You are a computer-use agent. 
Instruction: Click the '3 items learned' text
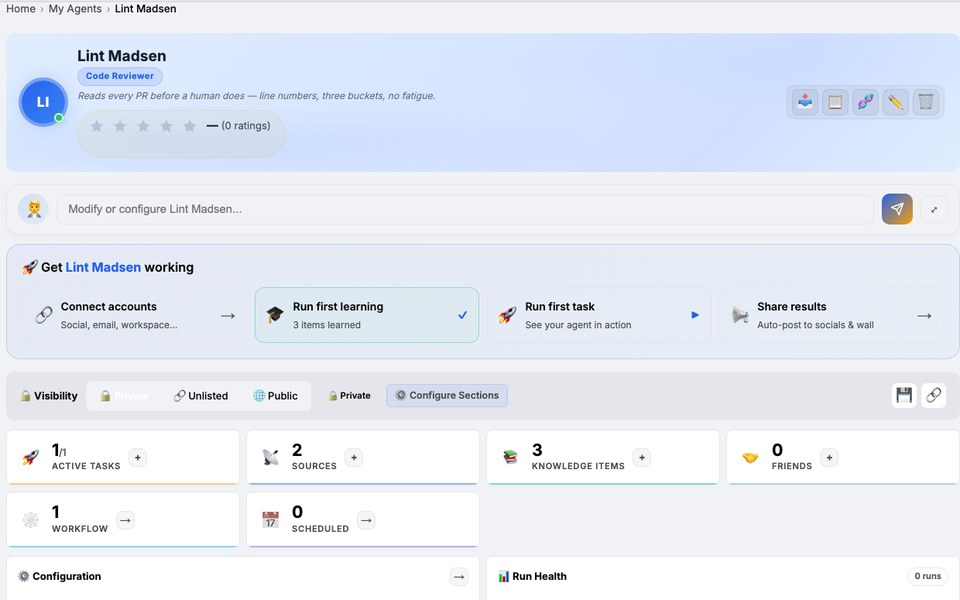326,325
